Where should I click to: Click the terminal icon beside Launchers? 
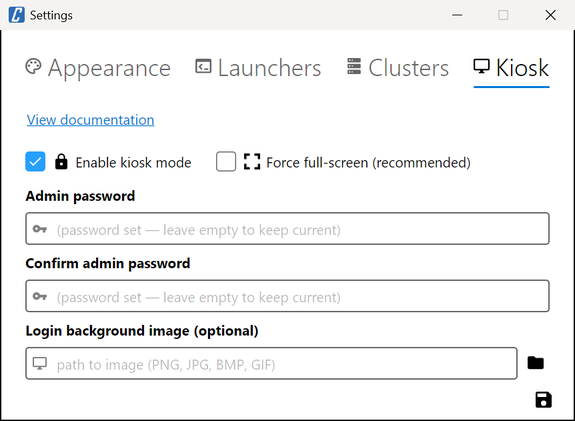click(x=203, y=66)
